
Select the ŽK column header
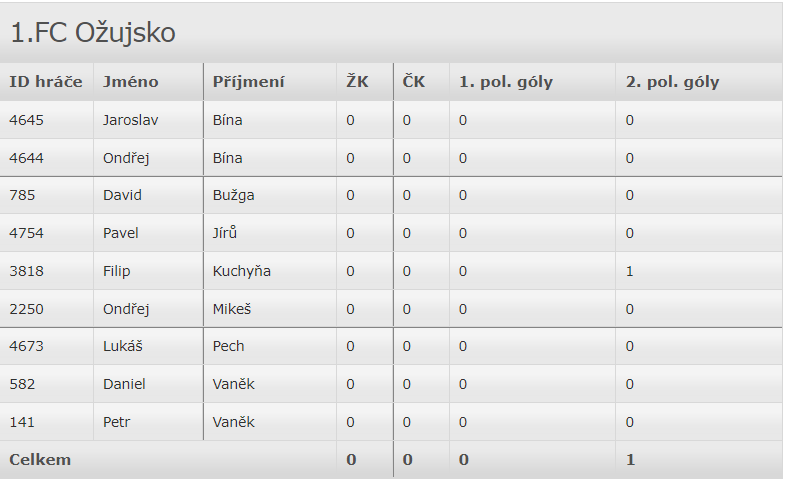click(x=357, y=82)
